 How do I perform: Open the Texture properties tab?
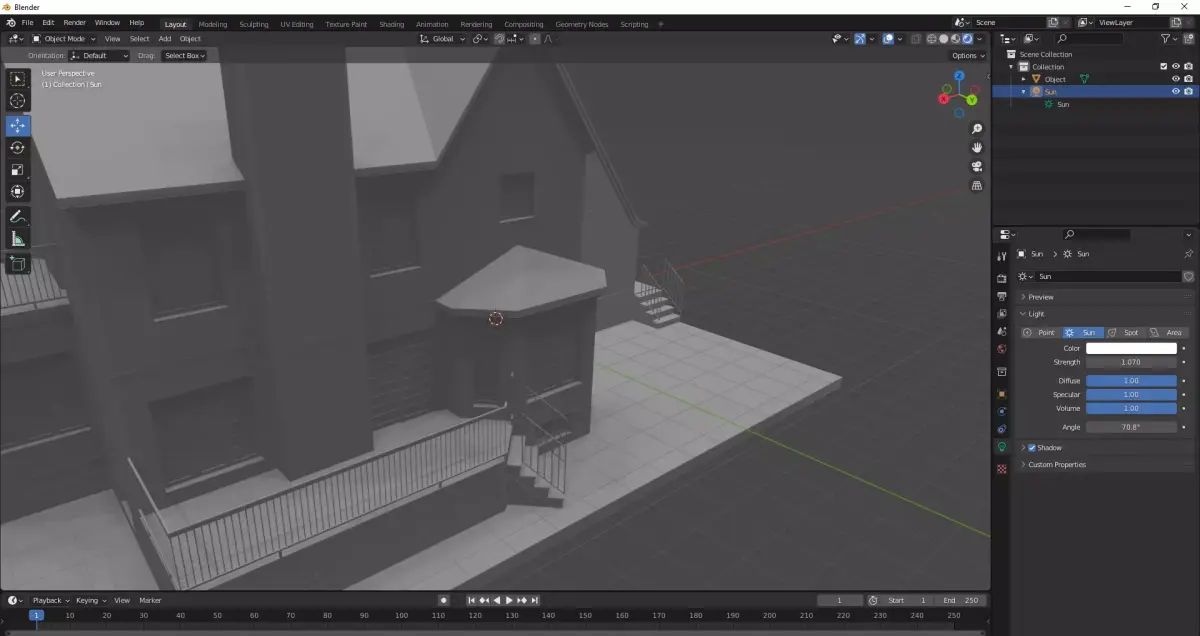1002,469
